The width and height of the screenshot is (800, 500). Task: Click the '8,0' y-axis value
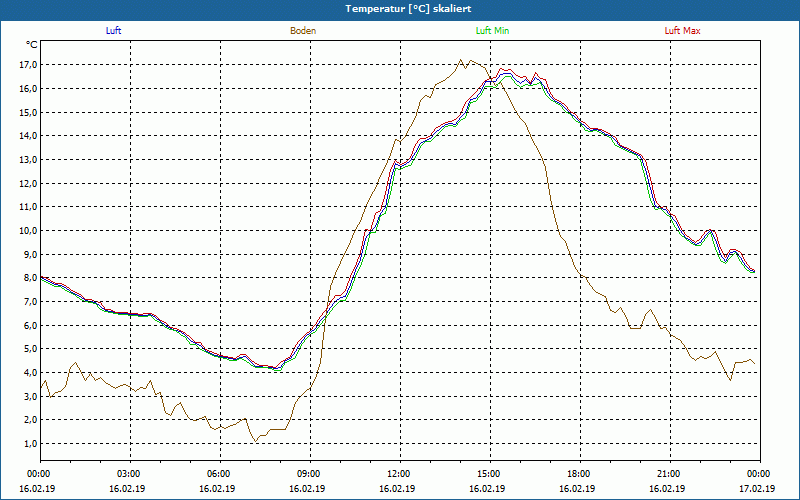coord(31,278)
